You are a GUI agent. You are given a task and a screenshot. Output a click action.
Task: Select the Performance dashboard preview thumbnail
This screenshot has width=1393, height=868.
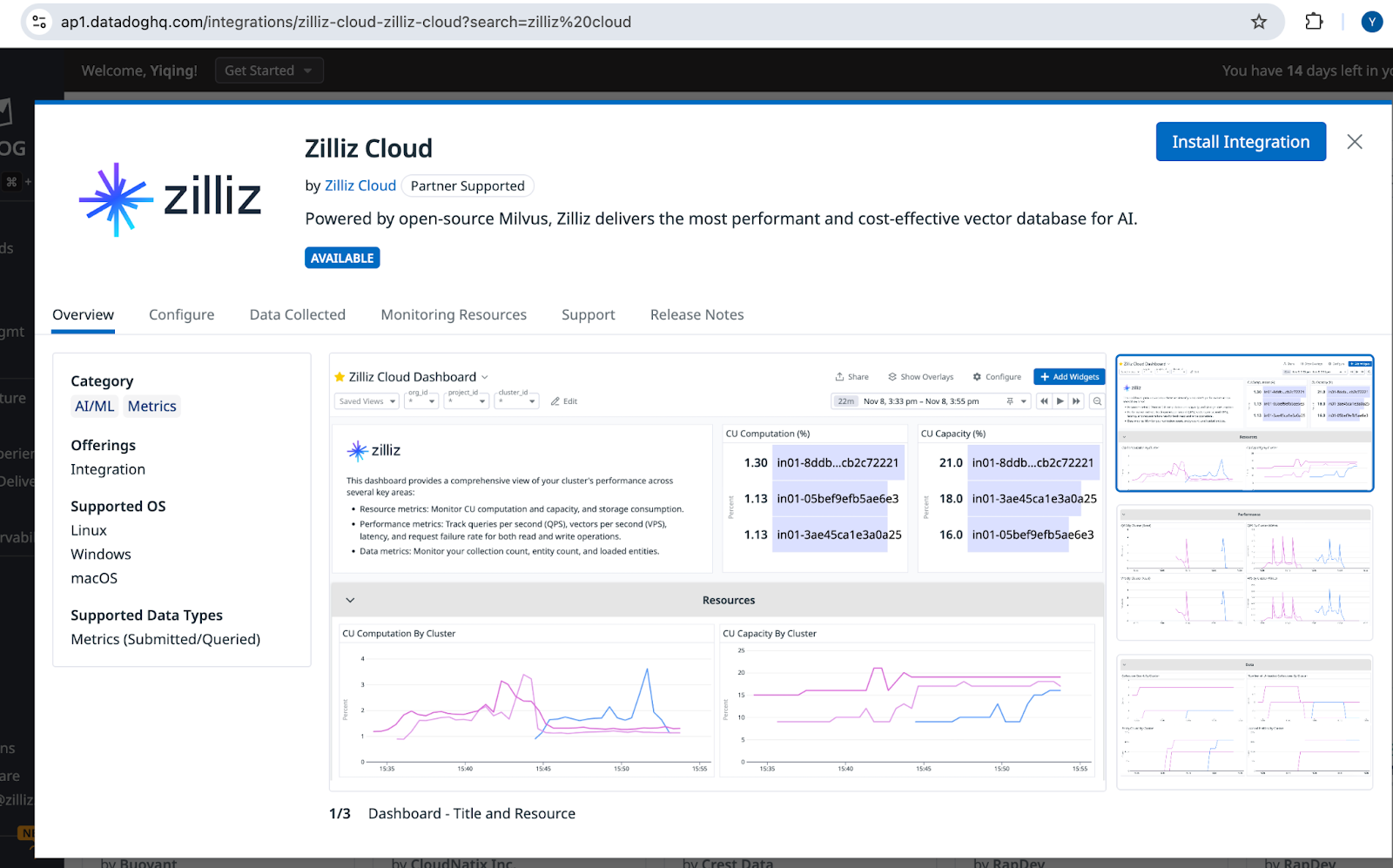point(1244,572)
